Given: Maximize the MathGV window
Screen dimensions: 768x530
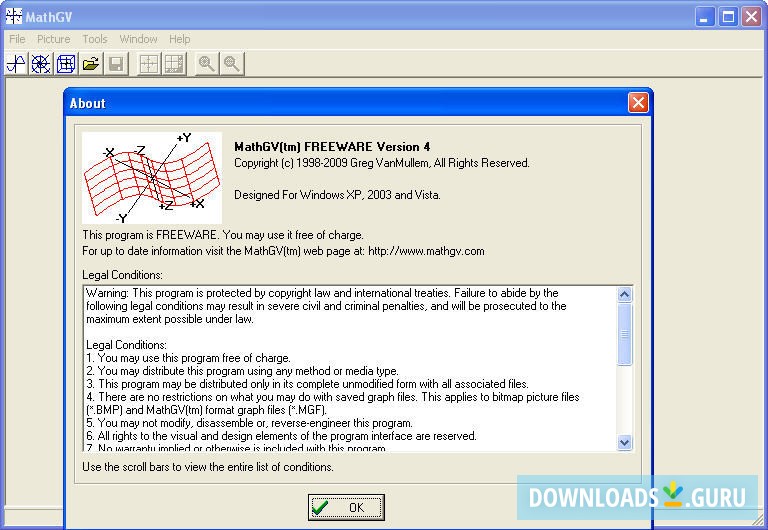Looking at the screenshot, I should coord(728,17).
